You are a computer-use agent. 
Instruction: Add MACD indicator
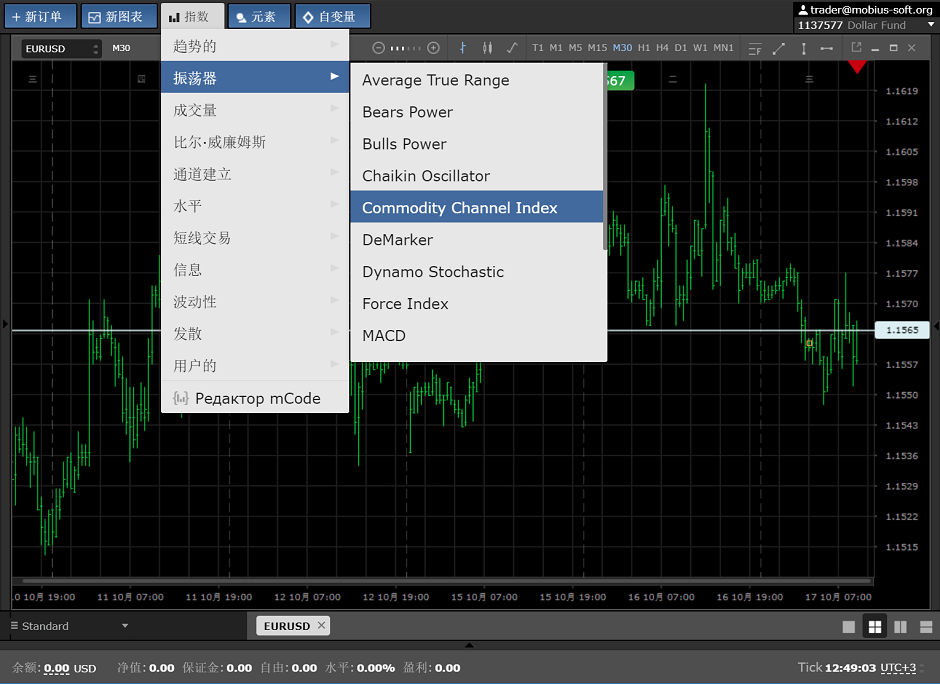(477, 335)
